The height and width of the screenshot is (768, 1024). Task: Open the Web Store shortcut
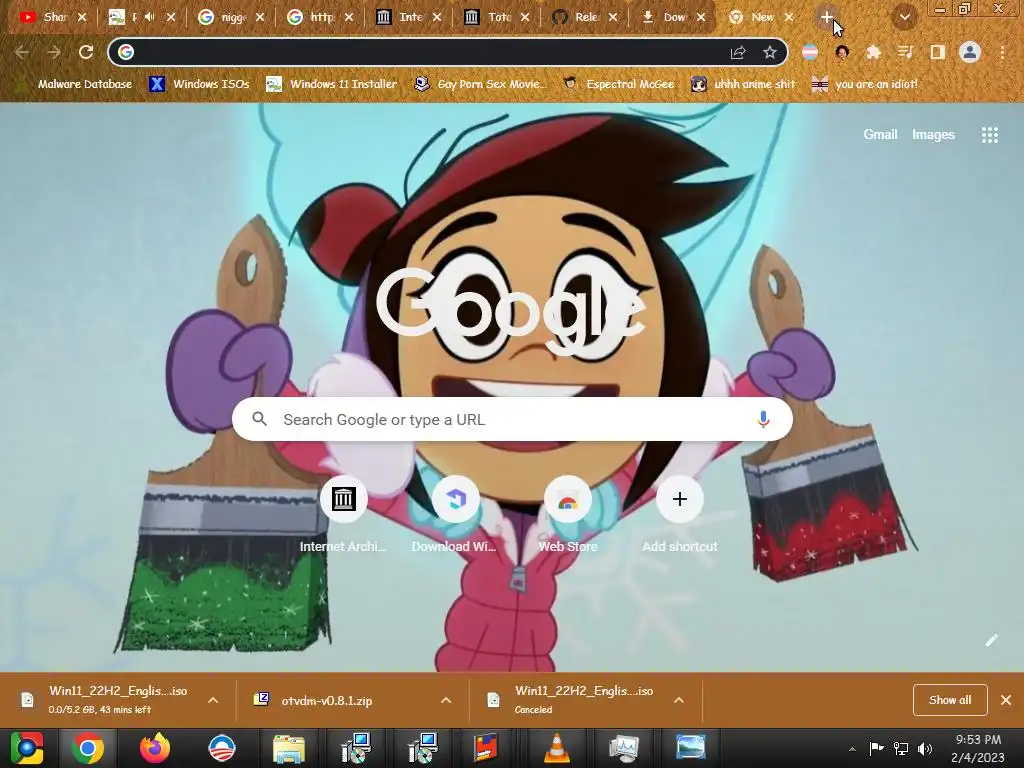[x=568, y=516]
